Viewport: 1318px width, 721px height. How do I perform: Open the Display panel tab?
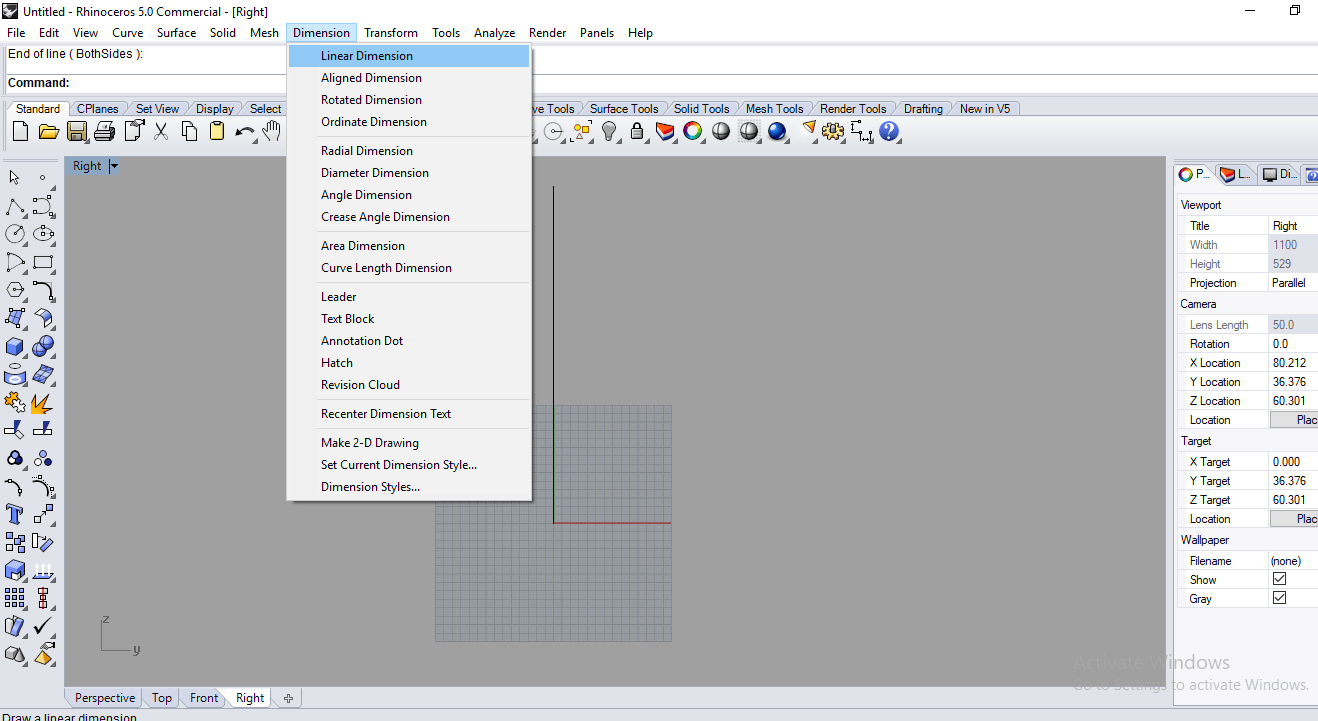tap(1279, 174)
